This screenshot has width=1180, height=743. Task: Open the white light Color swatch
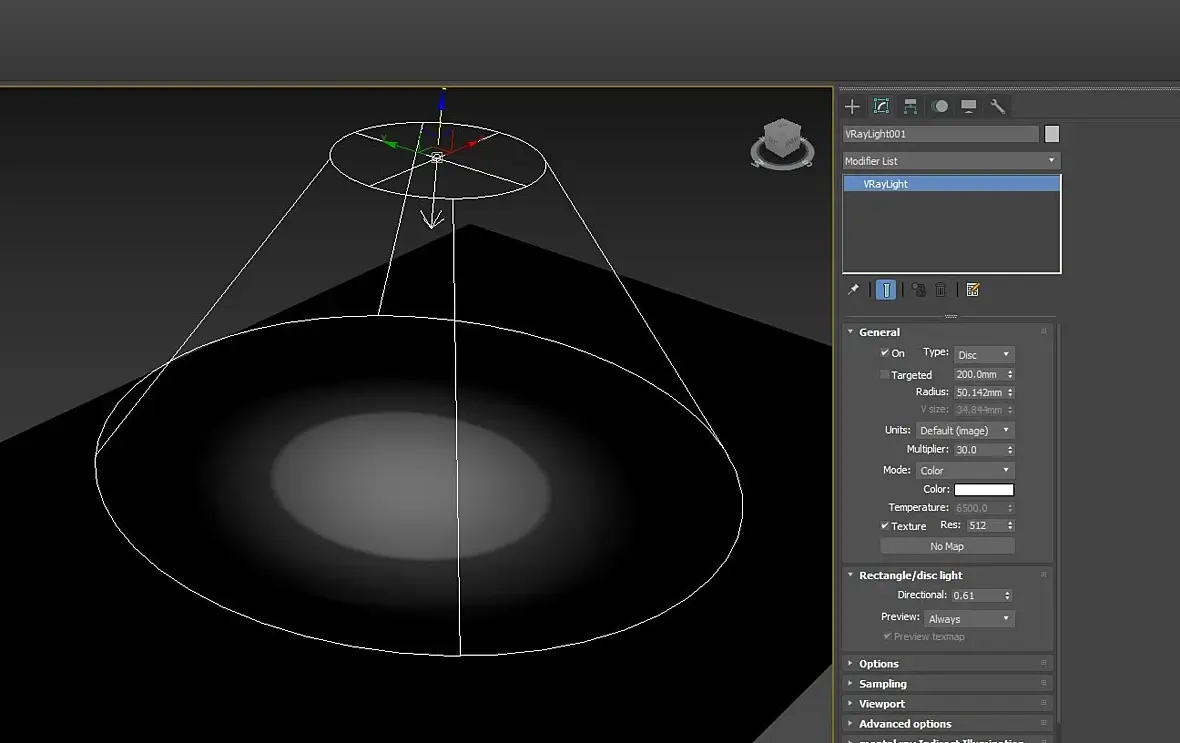click(984, 490)
